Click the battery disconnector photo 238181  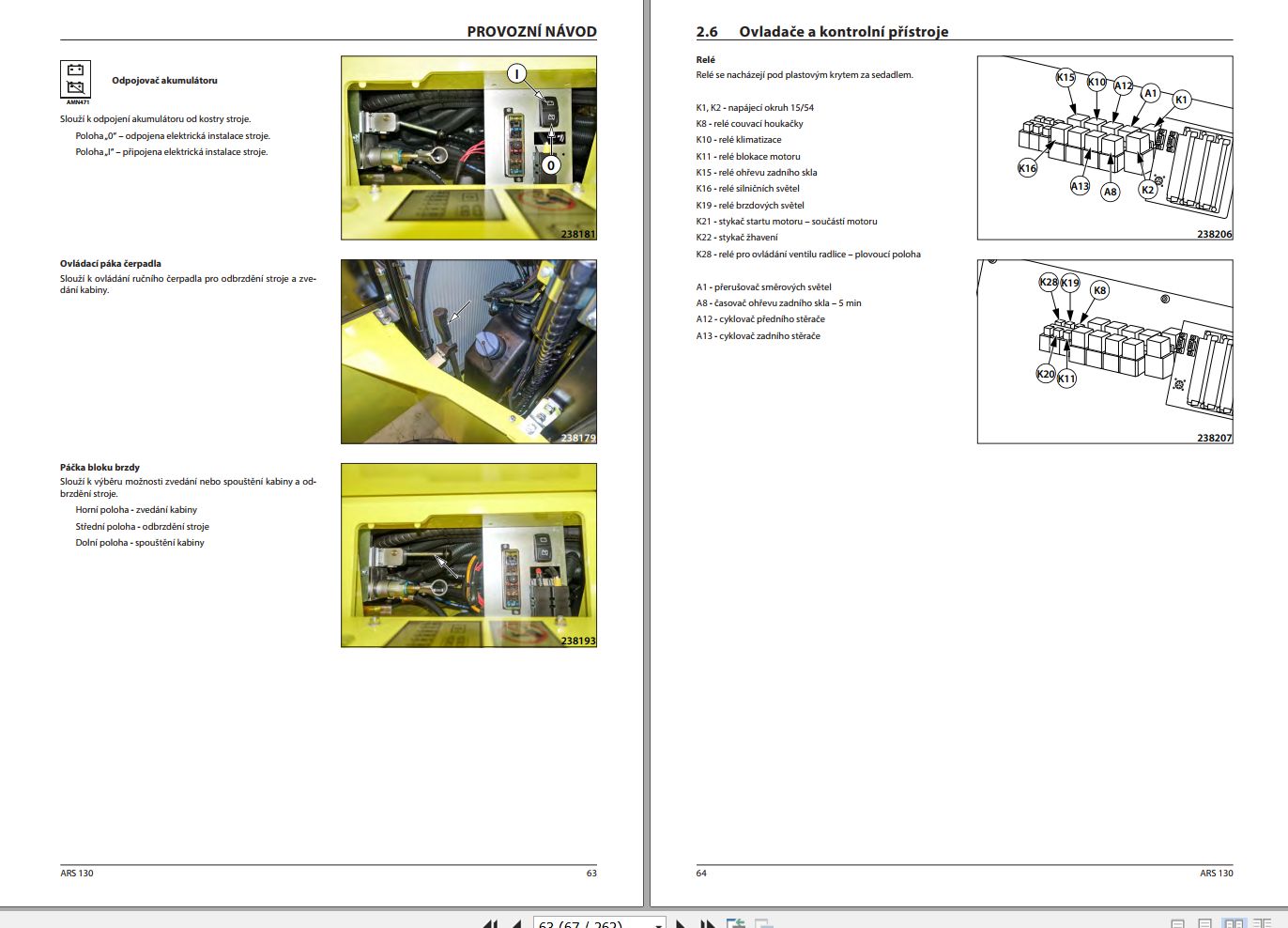pyautogui.click(x=468, y=147)
